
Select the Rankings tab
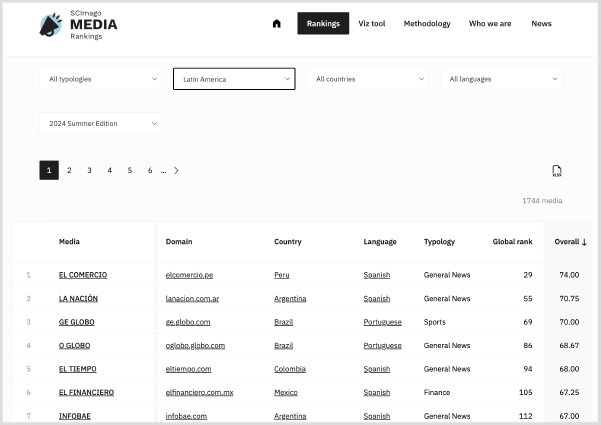click(323, 23)
